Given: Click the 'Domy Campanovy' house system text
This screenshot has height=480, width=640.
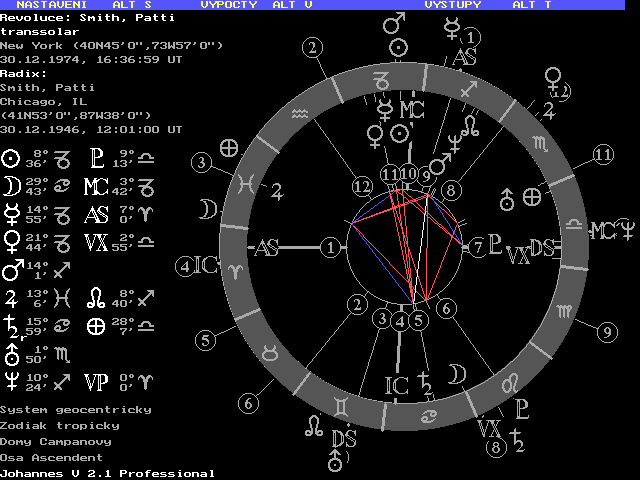Looking at the screenshot, I should (56, 441).
